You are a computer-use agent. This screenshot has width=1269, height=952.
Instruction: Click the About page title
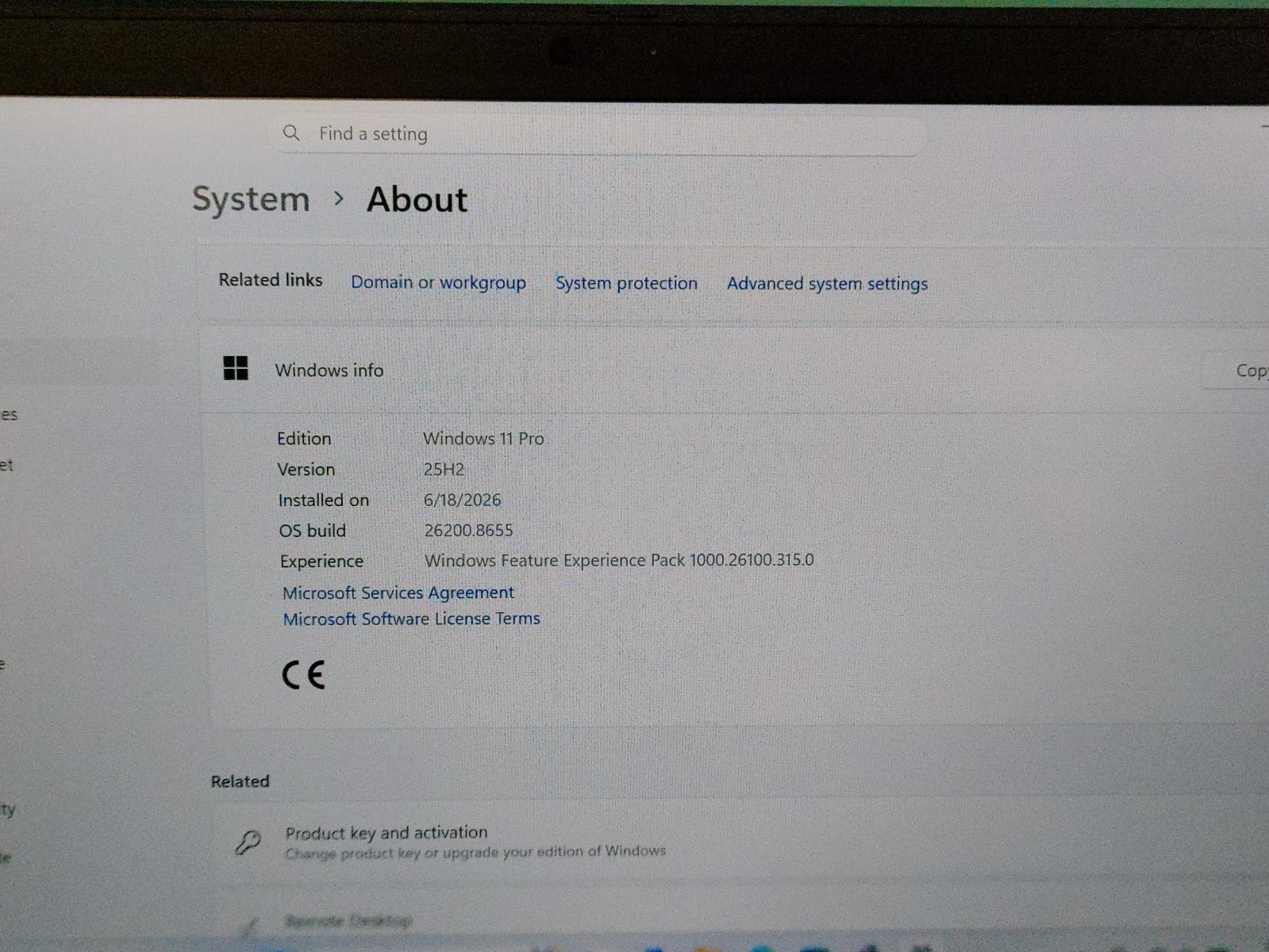pyautogui.click(x=417, y=199)
